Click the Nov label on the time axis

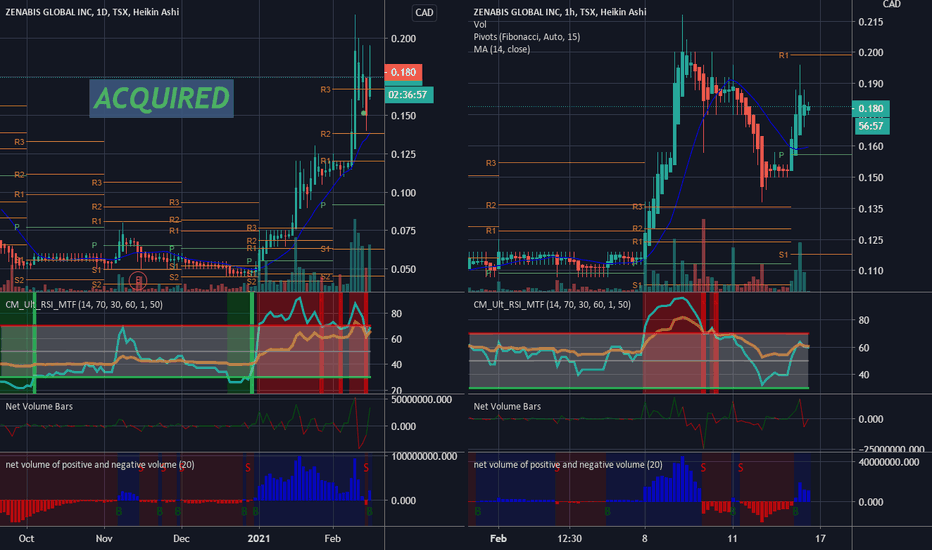104,539
